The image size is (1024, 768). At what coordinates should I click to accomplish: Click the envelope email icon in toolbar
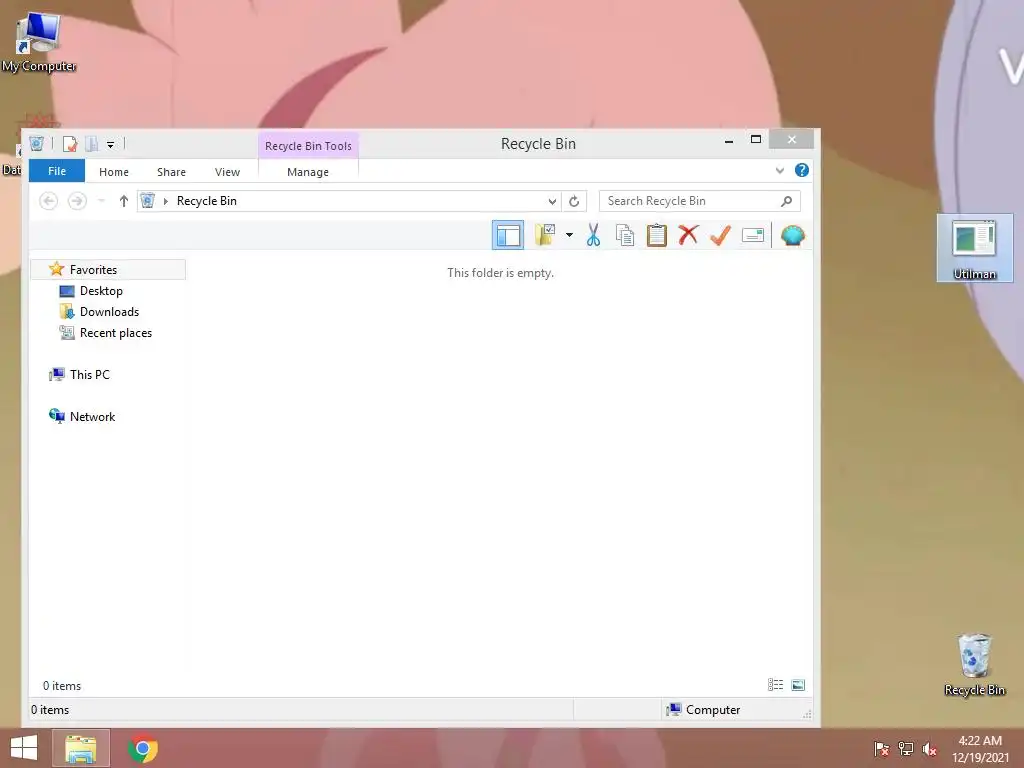(752, 235)
